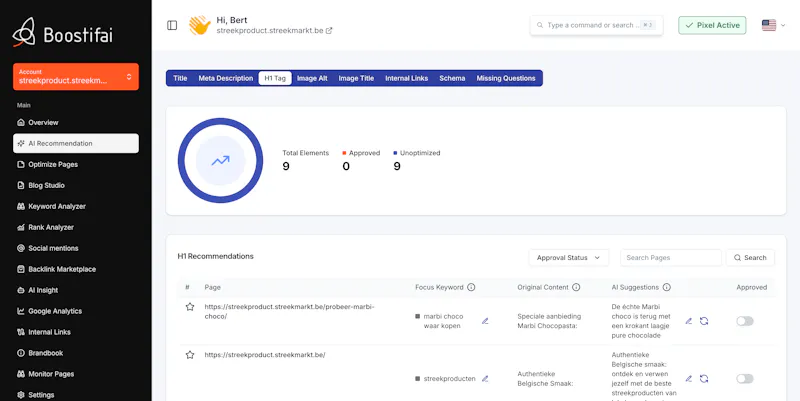Toggle the sidebar panel icon
800x401 pixels.
[172, 25]
